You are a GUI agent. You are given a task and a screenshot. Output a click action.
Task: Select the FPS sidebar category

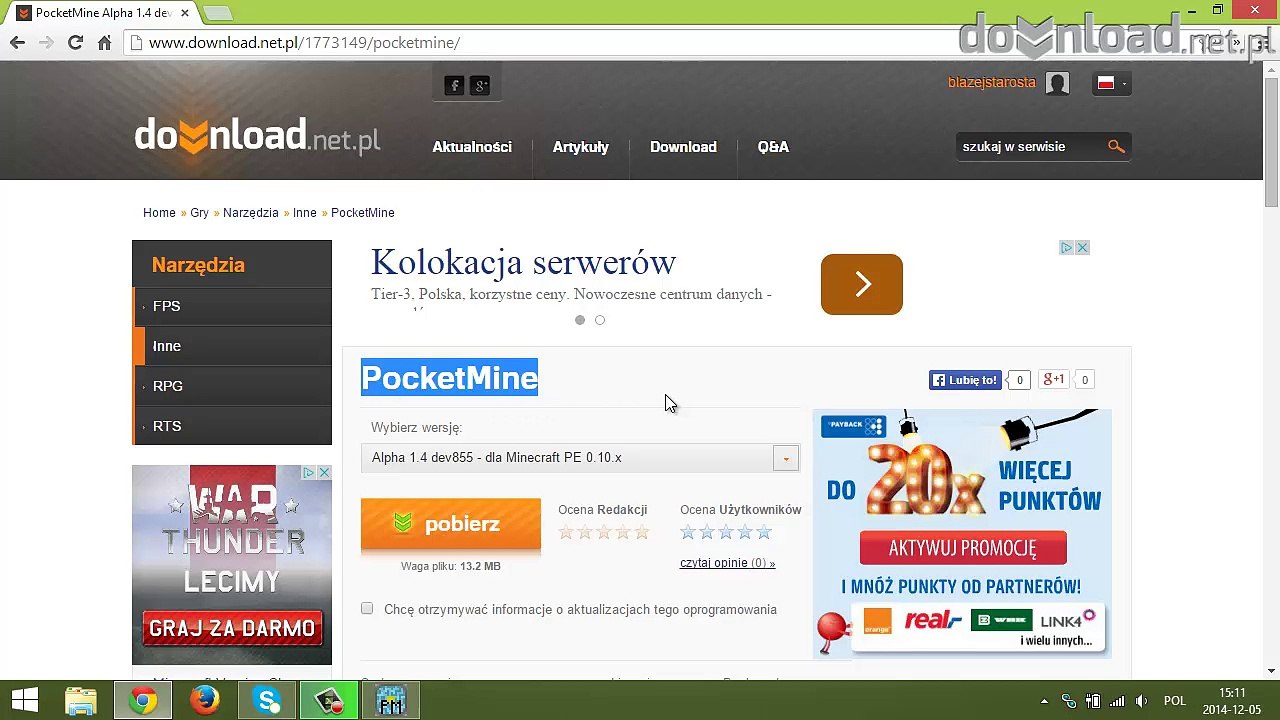(x=232, y=306)
